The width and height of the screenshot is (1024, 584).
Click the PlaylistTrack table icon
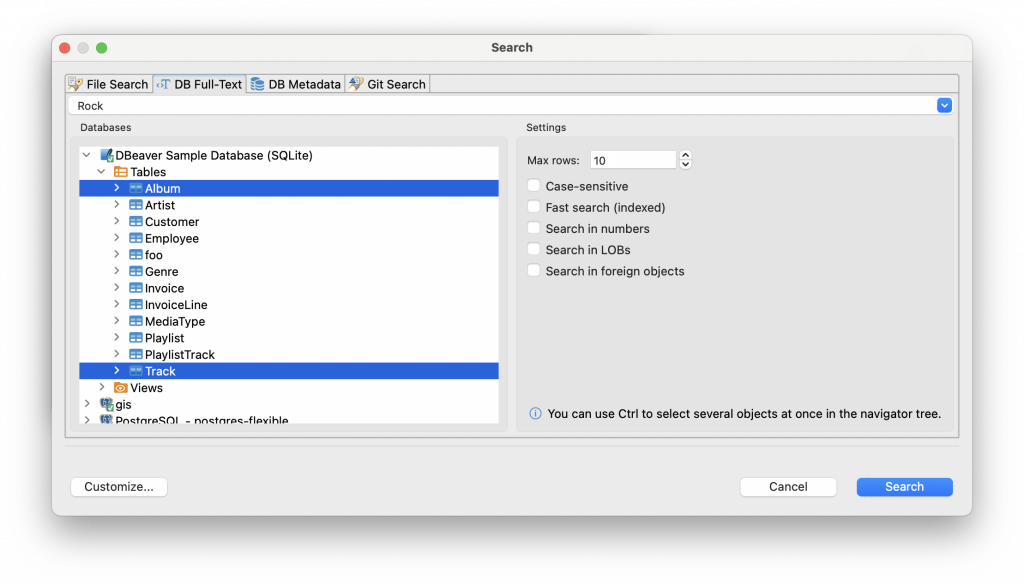click(x=136, y=355)
